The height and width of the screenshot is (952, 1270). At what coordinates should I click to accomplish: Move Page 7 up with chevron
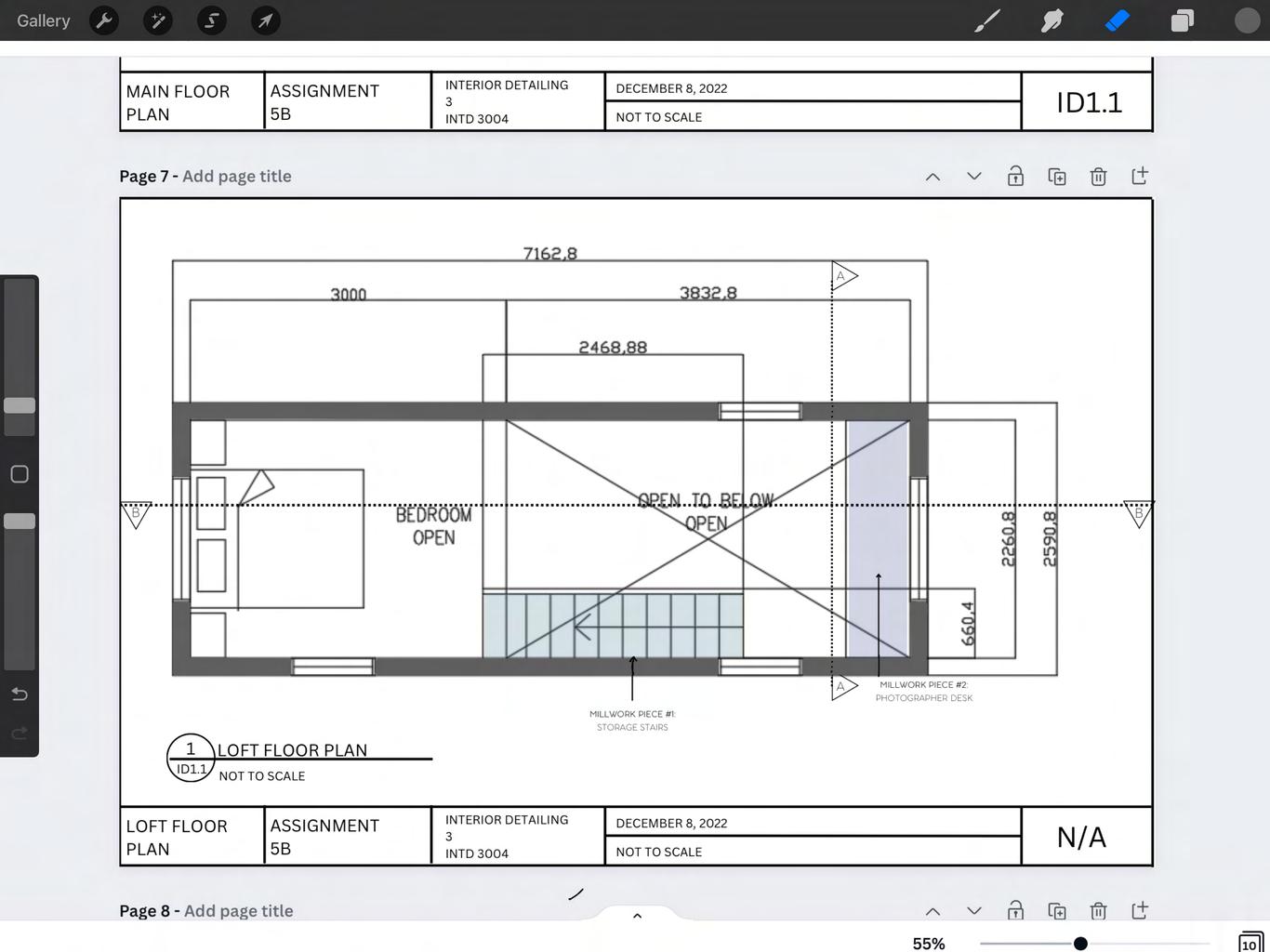(x=933, y=177)
